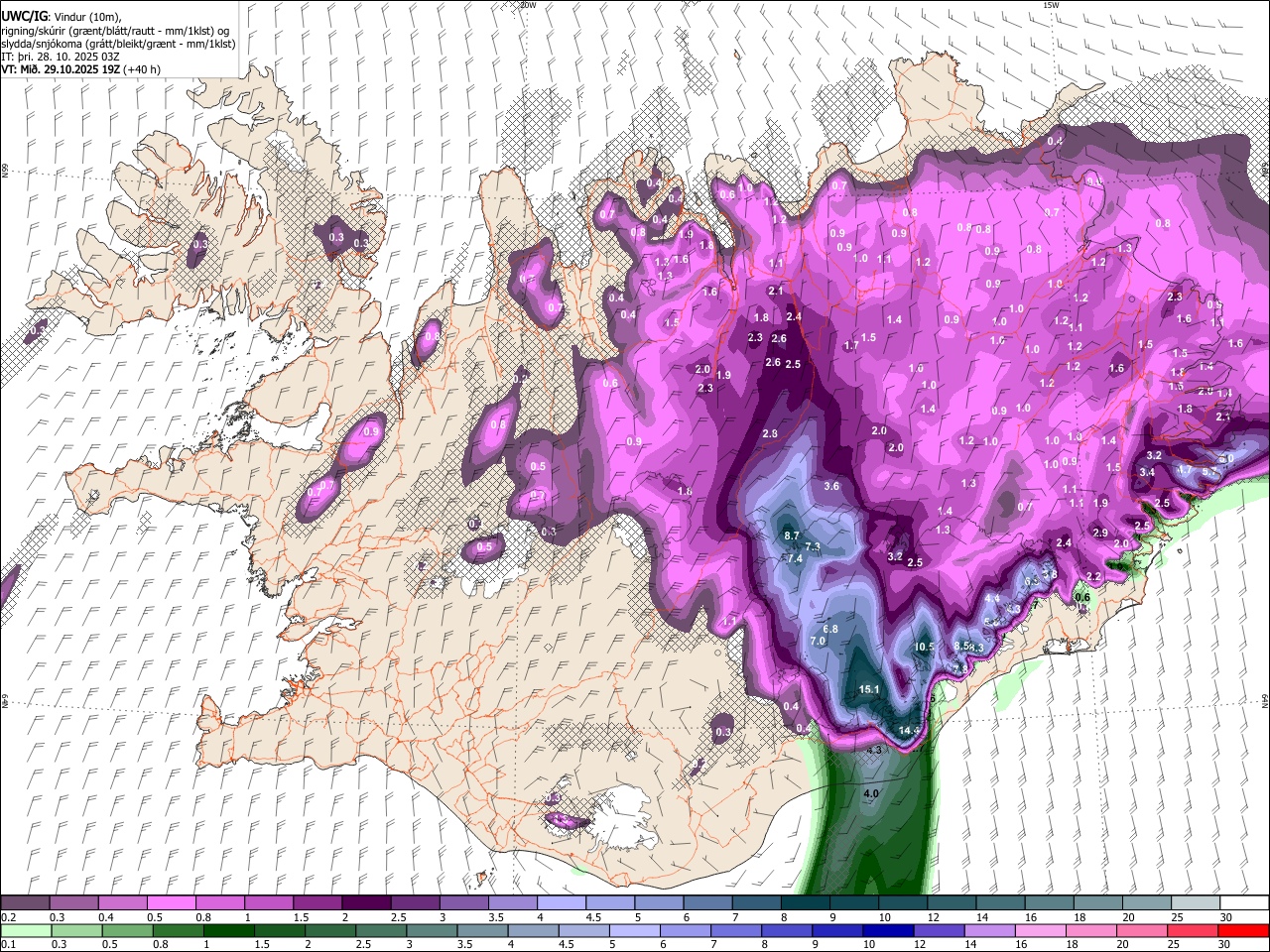Select the white swatch after 30 in upper legend
This screenshot has width=1270, height=952.
pos(1244,903)
